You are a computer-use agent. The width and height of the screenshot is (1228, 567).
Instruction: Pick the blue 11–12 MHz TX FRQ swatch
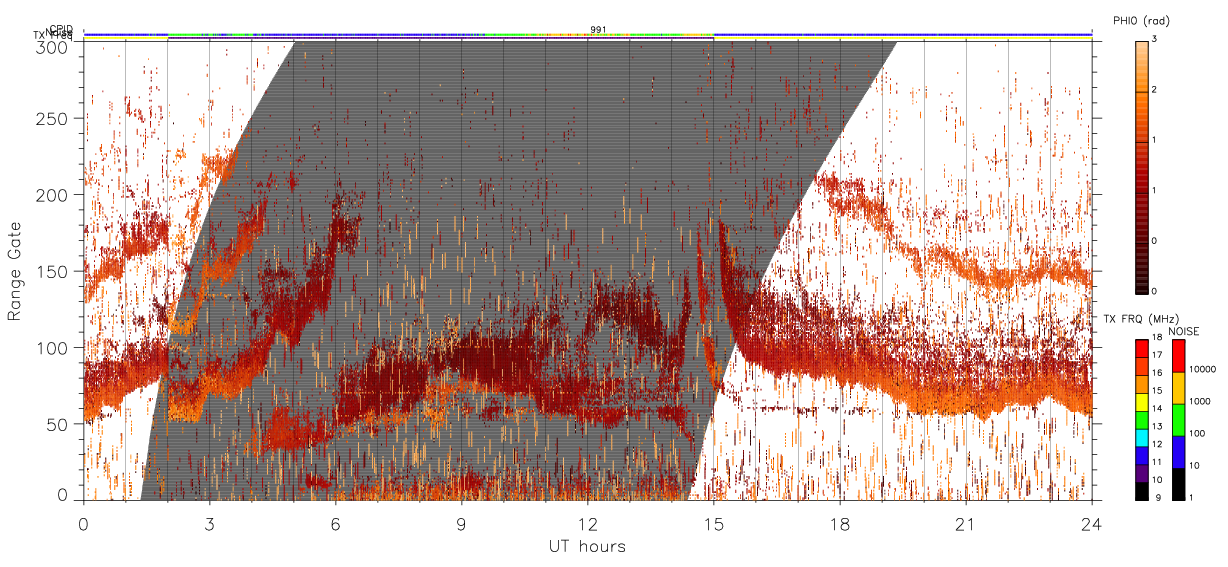point(1141,456)
